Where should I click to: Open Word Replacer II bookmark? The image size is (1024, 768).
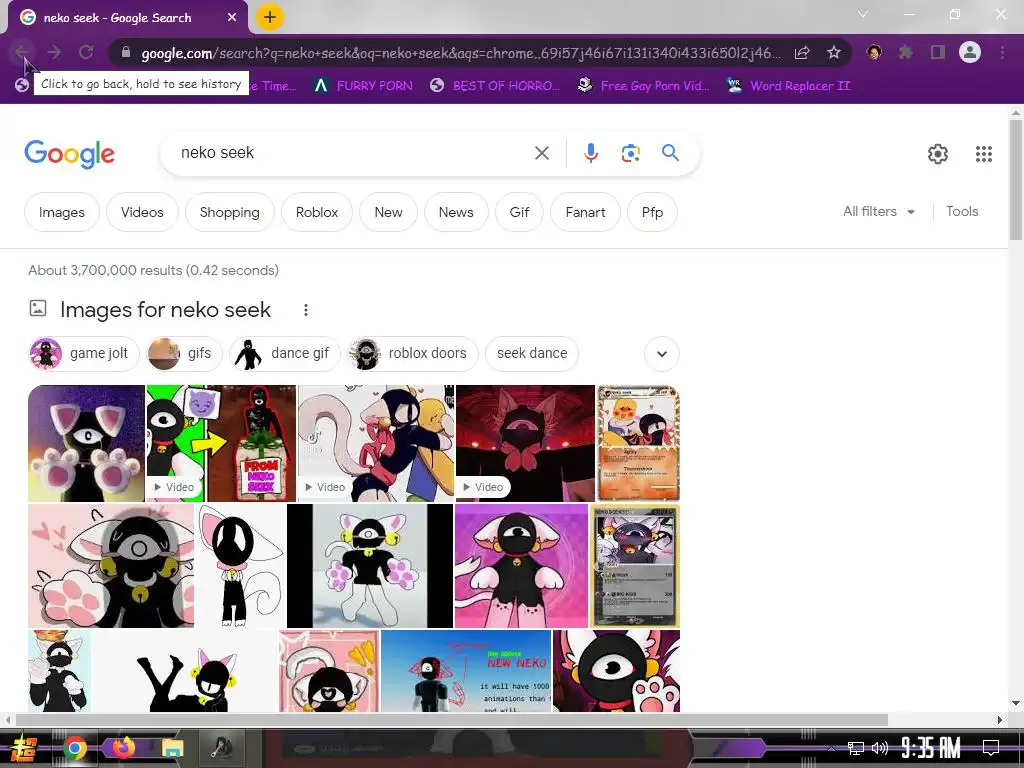[788, 86]
